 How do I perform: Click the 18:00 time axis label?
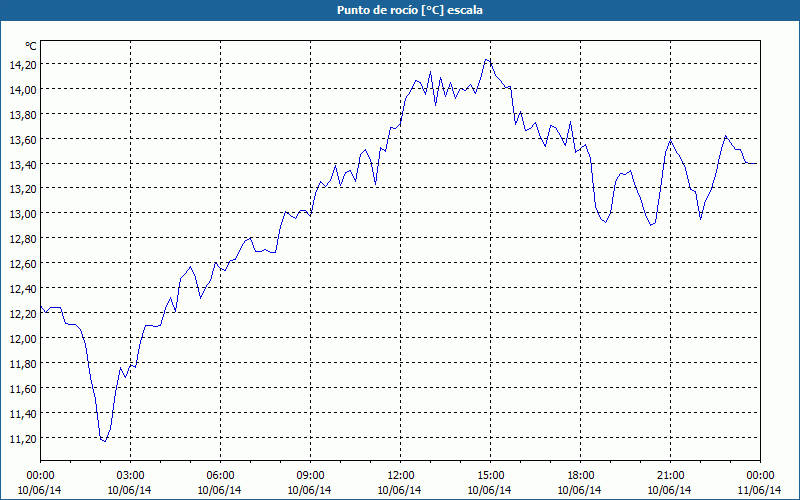point(581,476)
